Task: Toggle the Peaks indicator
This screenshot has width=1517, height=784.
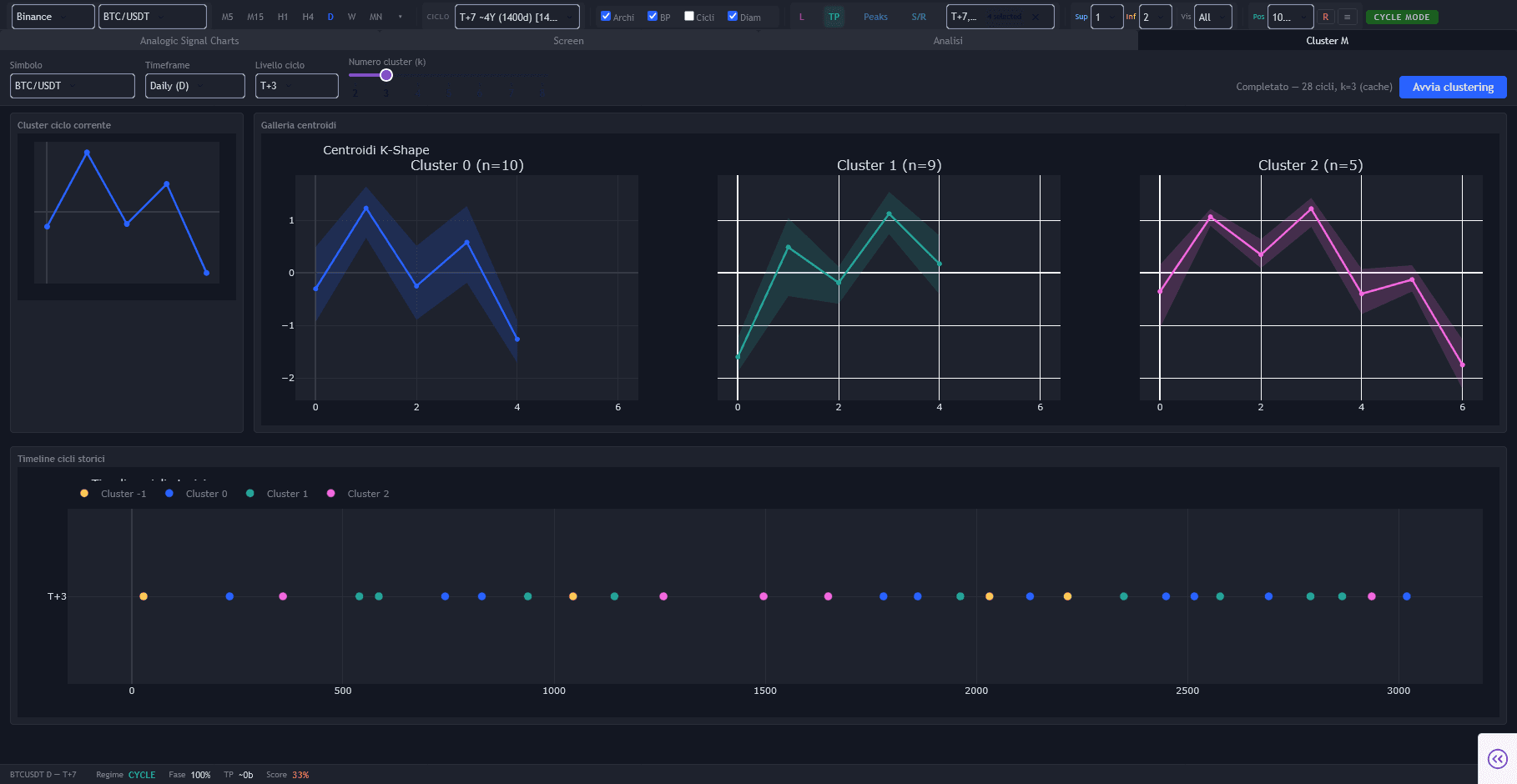Action: (875, 17)
